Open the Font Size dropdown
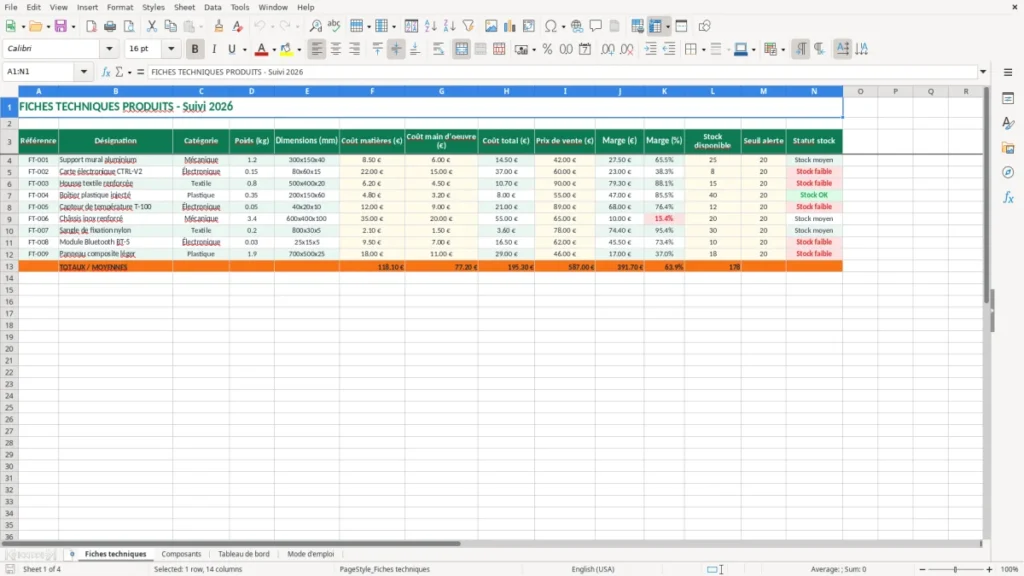The width and height of the screenshot is (1024, 576). pos(171,48)
